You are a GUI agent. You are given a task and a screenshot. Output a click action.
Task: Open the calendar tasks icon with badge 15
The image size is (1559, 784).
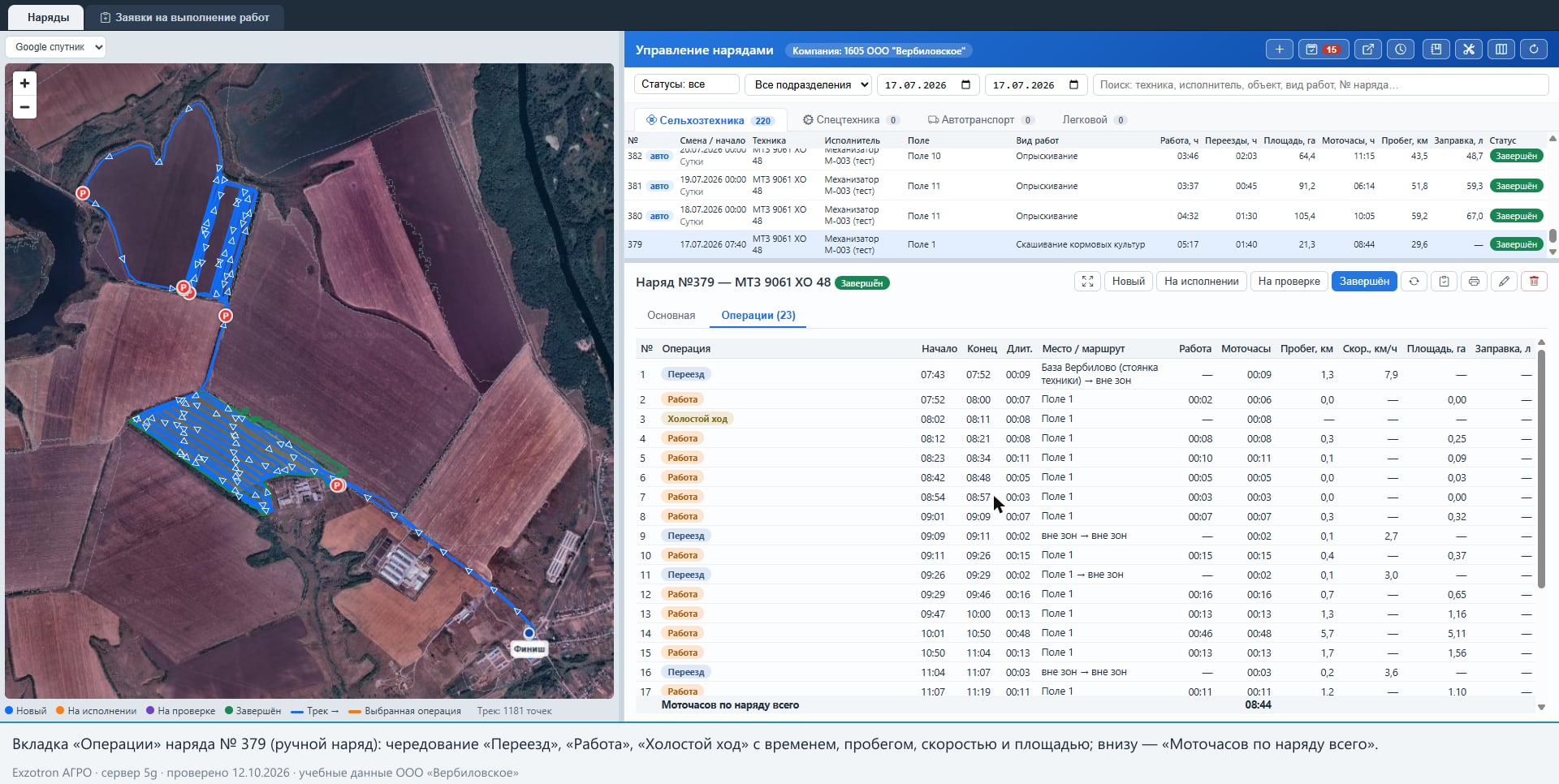(1323, 50)
